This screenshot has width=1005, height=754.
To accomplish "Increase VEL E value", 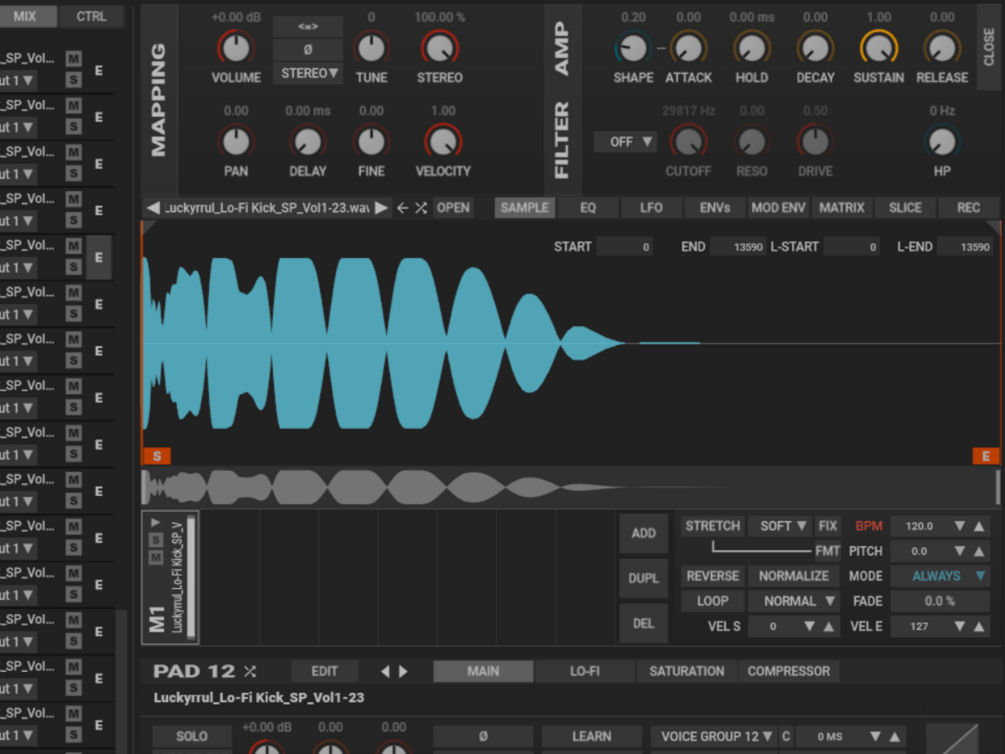I will click(979, 626).
